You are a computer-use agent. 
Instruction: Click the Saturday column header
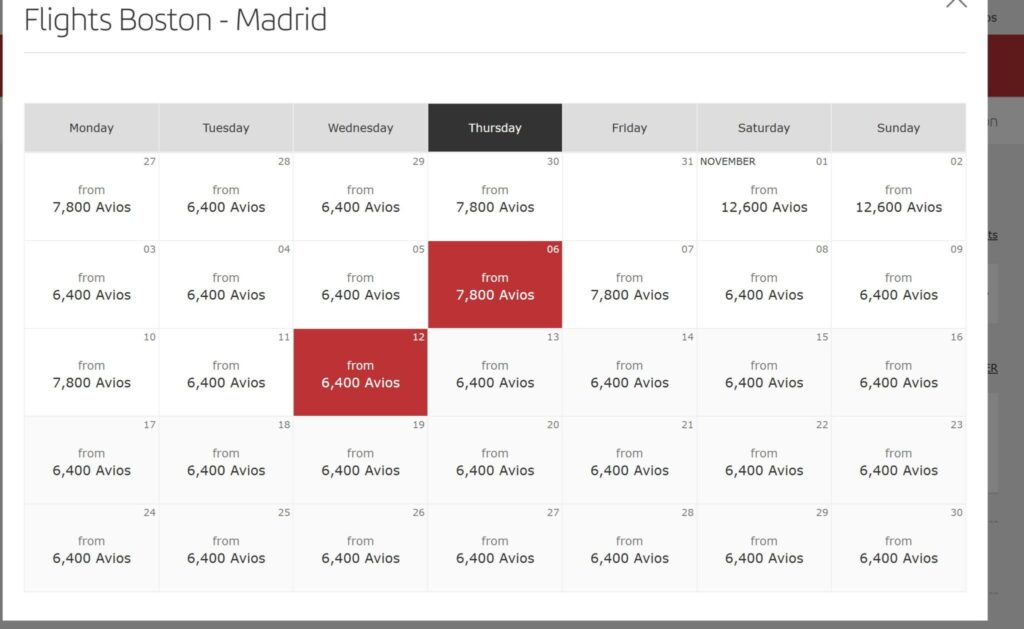pos(764,127)
